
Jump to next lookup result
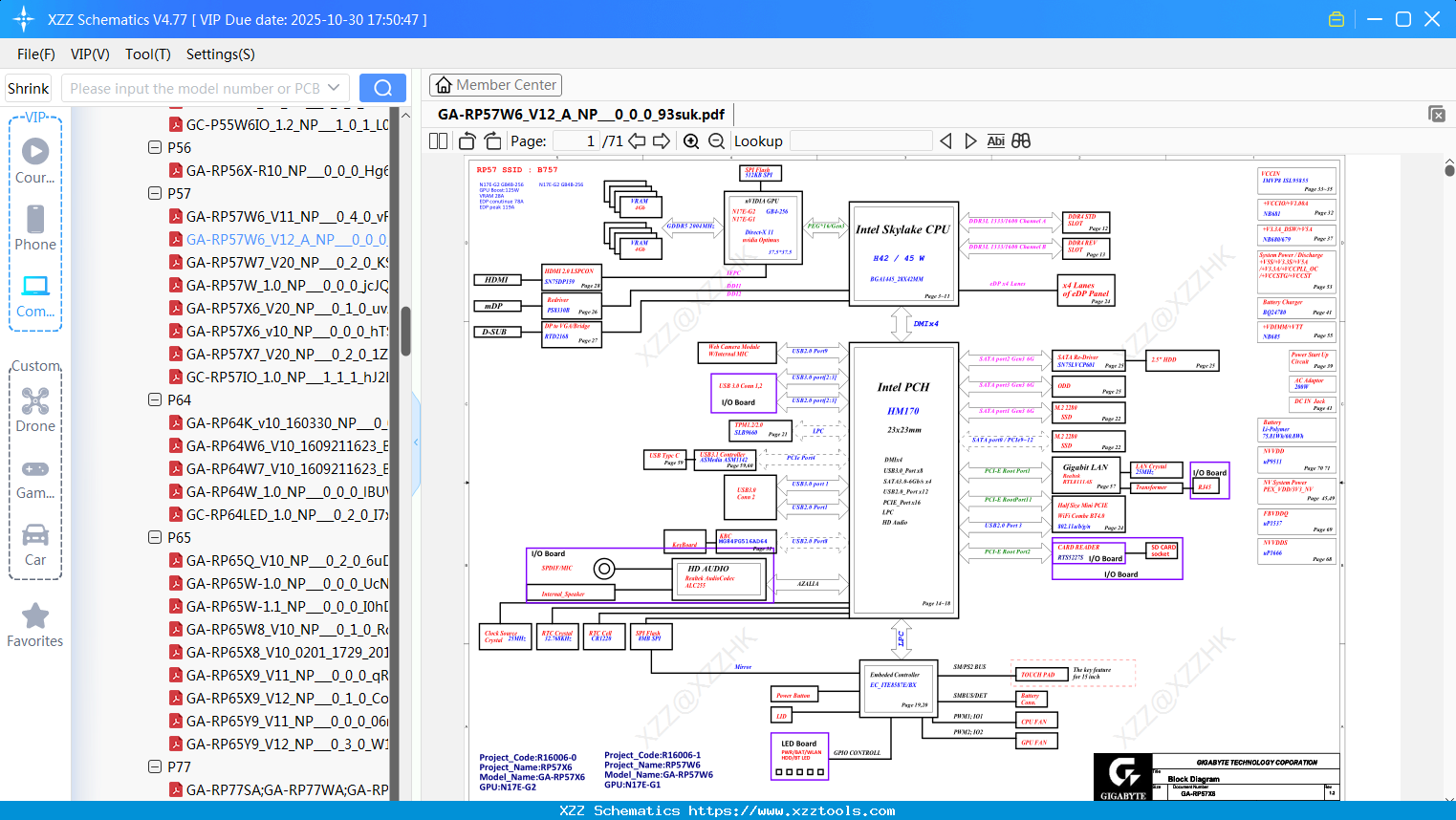970,141
